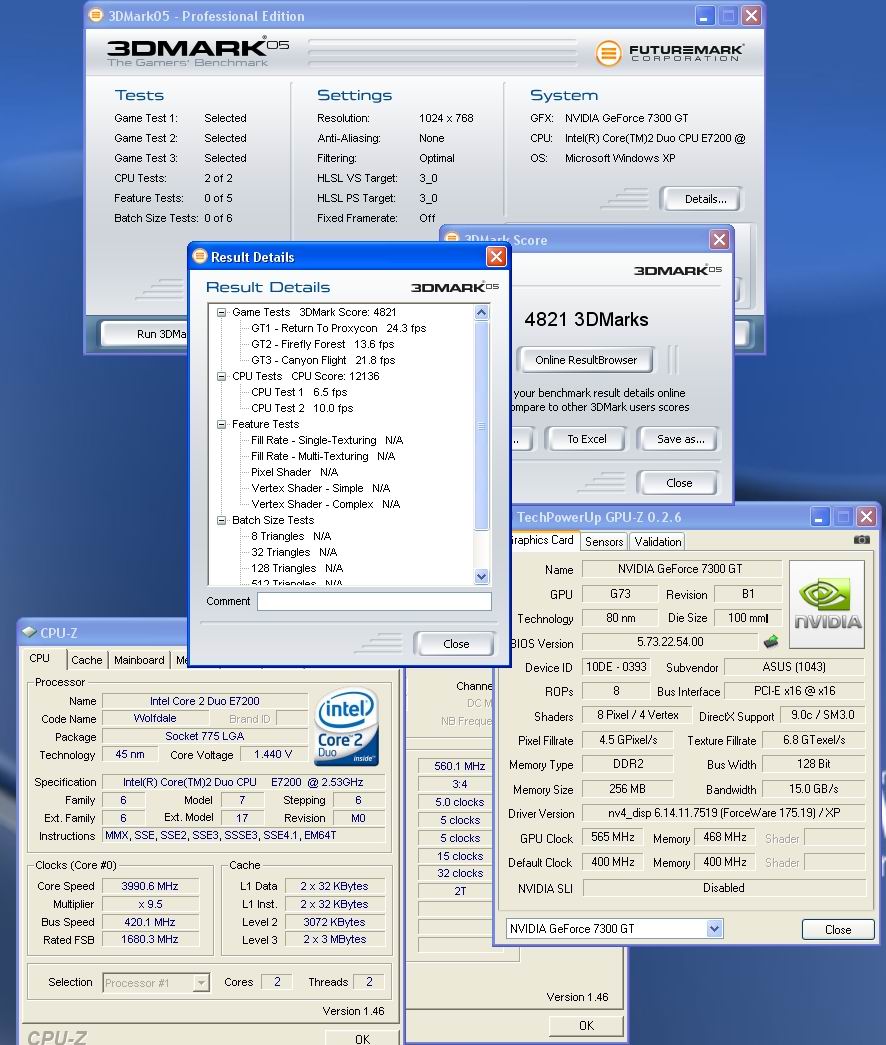The height and width of the screenshot is (1045, 886).
Task: Click the To Excel button
Action: [x=586, y=439]
